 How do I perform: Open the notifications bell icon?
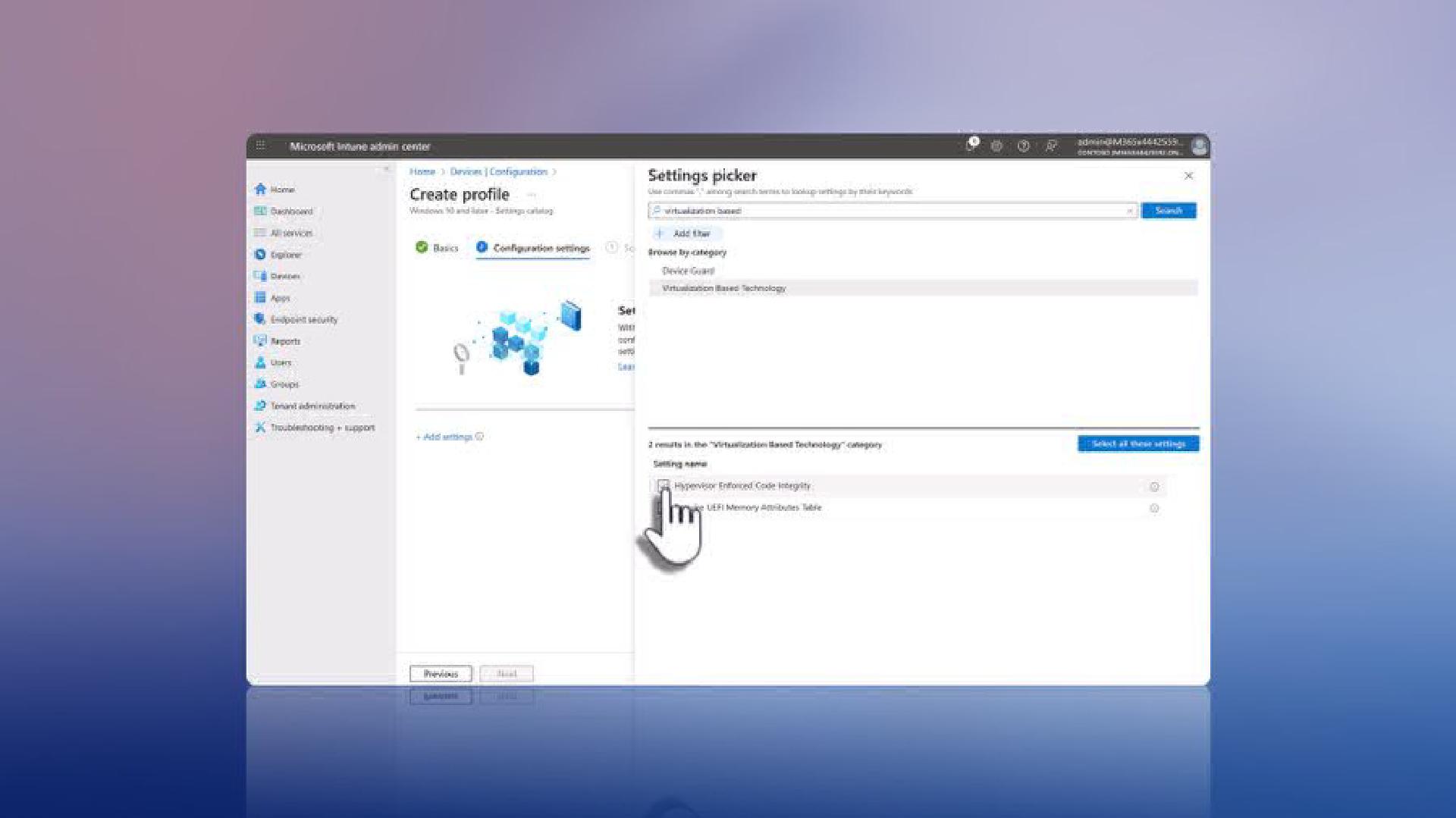pos(971,145)
